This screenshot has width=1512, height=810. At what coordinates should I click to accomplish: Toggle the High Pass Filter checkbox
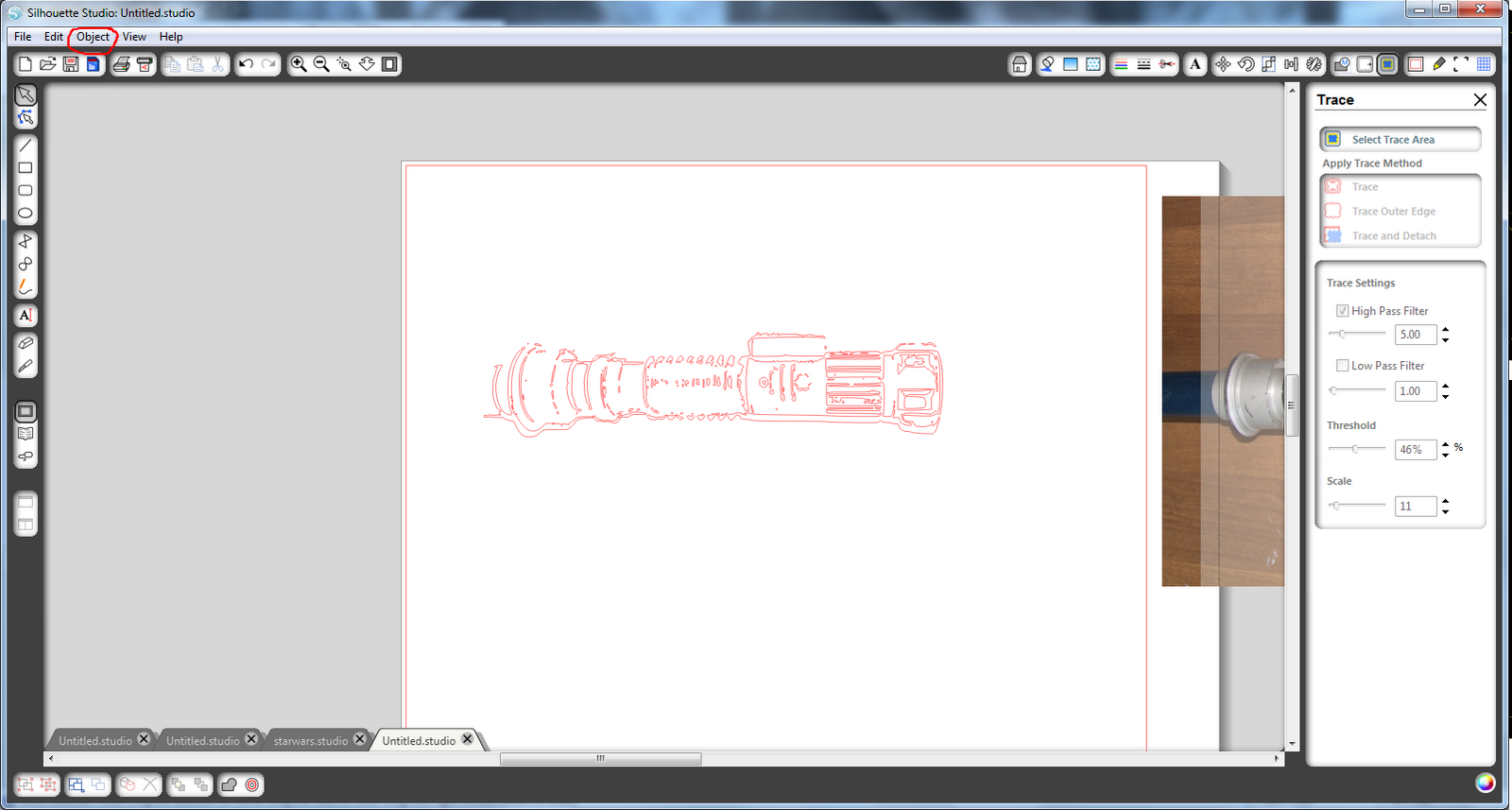[x=1342, y=311]
